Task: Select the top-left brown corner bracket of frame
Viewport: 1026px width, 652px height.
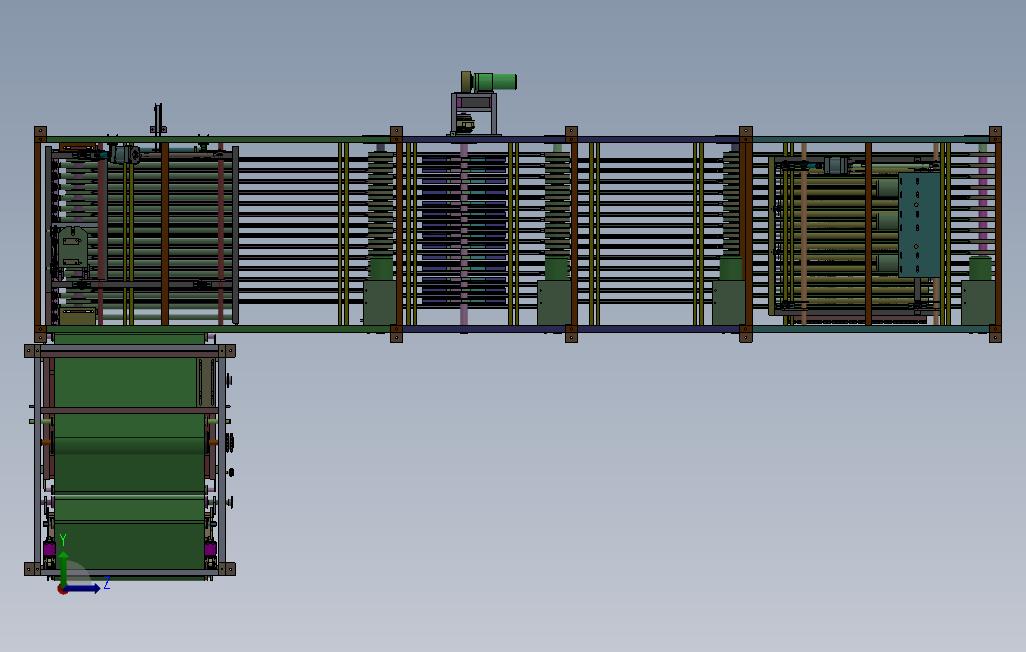Action: [x=41, y=134]
